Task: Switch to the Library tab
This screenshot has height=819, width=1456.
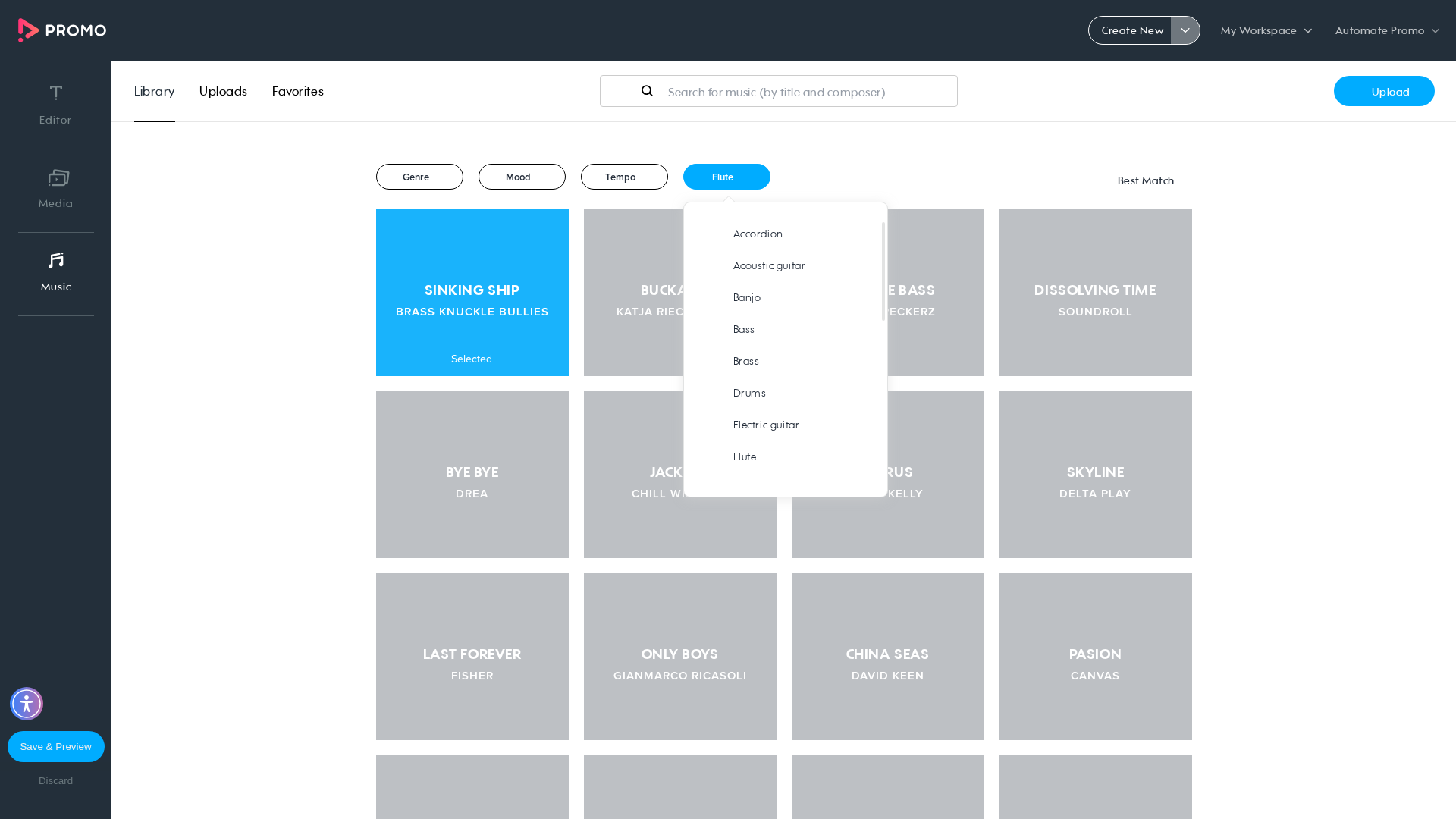Action: (x=155, y=91)
